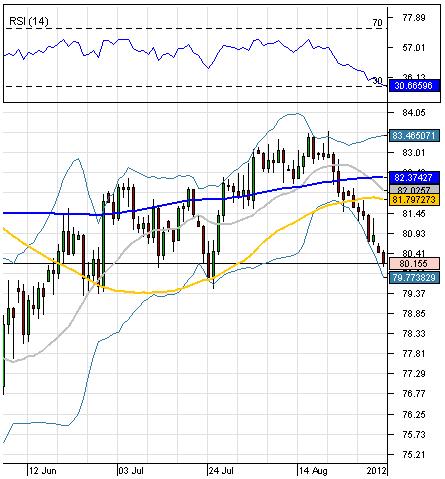Click the 80.93 price axis label

click(414, 233)
